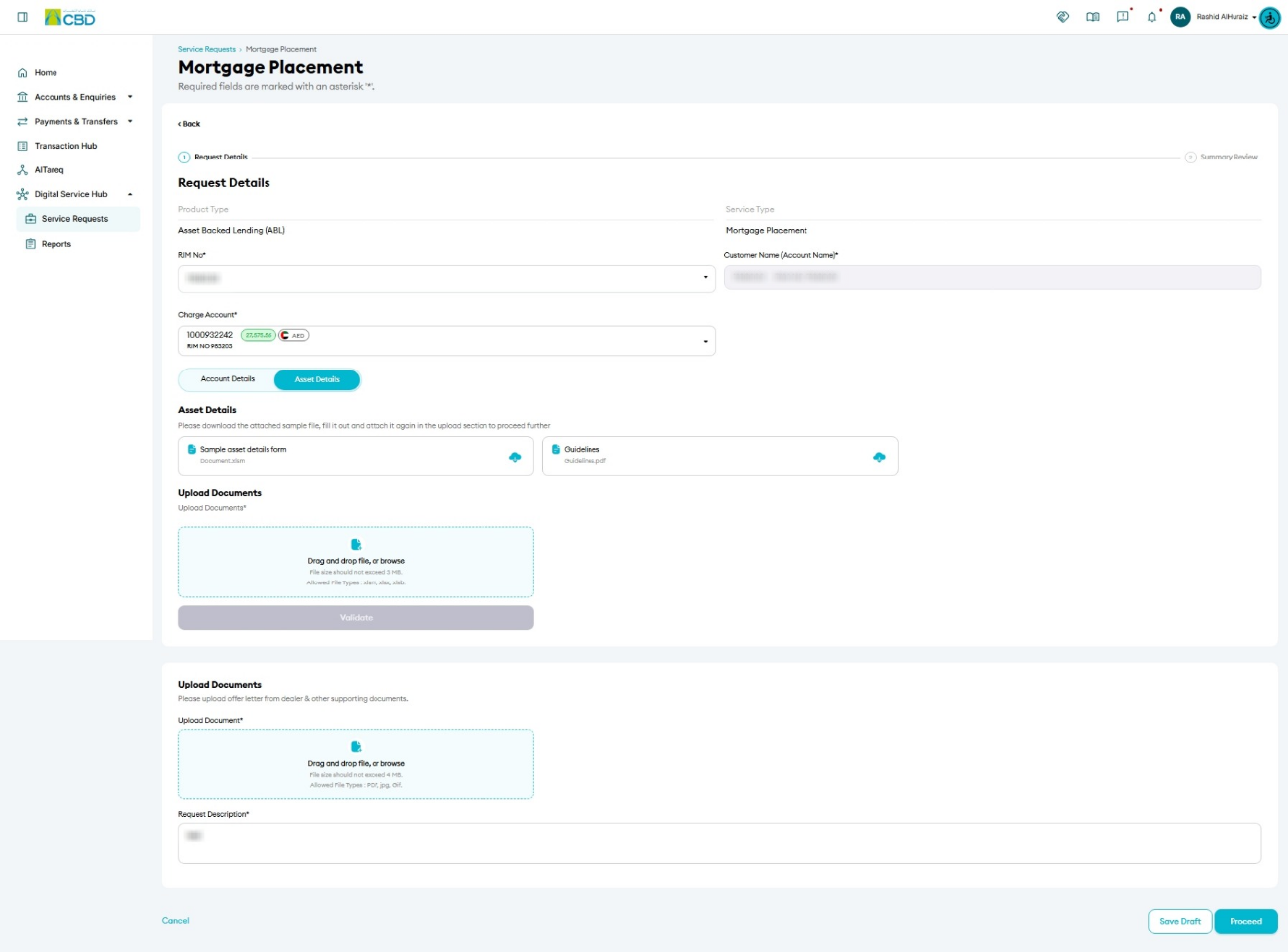Click Service Requests breadcrumb link
This screenshot has height=952, width=1288.
click(207, 49)
